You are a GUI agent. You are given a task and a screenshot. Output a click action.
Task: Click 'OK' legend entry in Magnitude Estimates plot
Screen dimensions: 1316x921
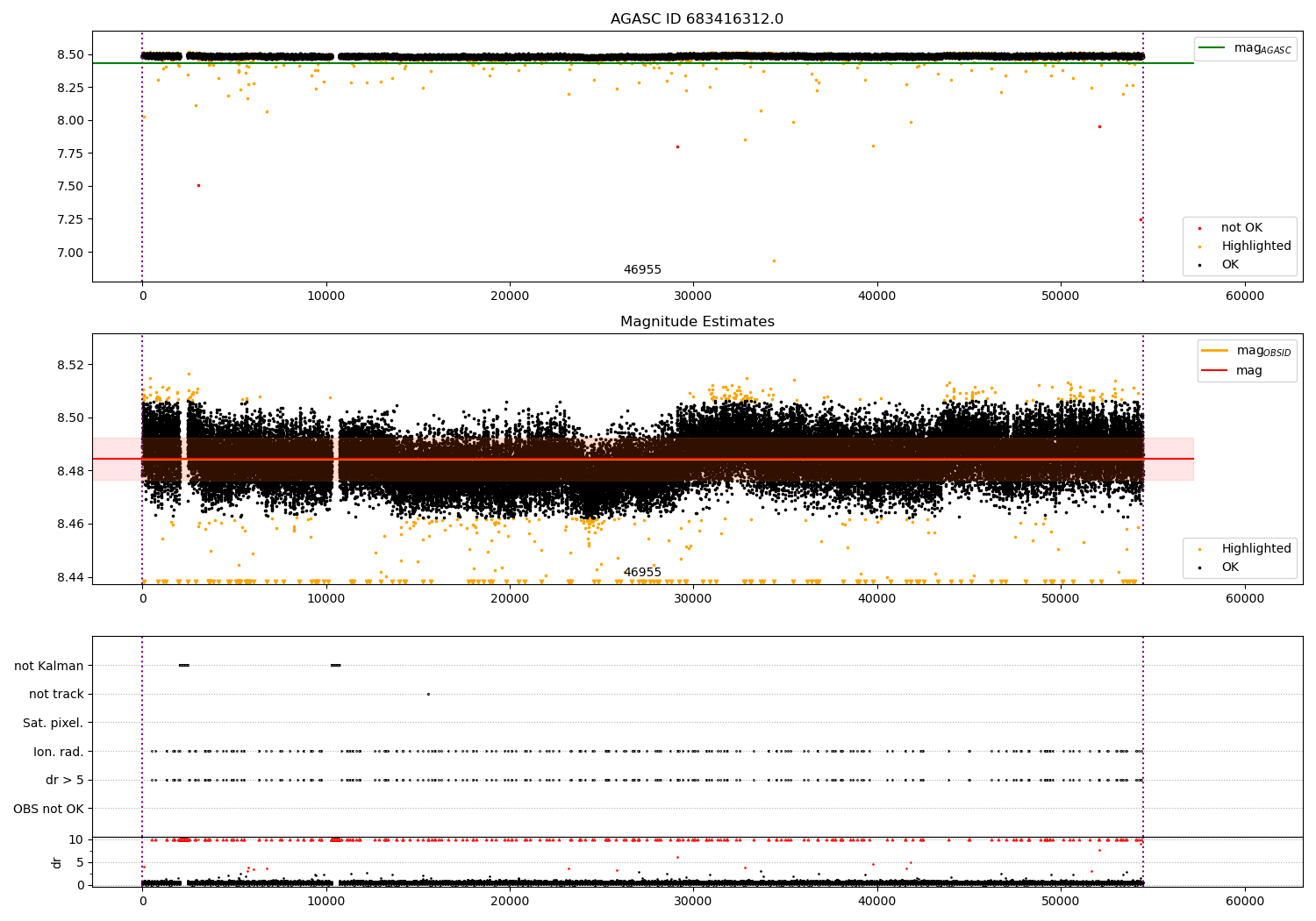tap(1229, 568)
